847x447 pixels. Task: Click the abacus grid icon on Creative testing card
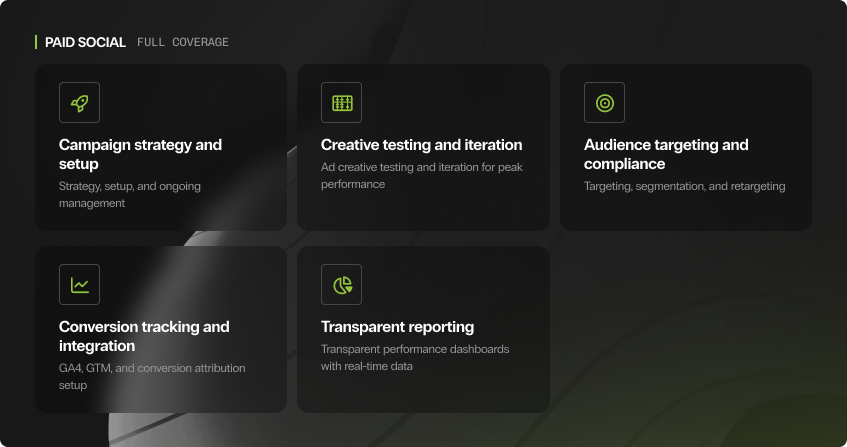(341, 103)
